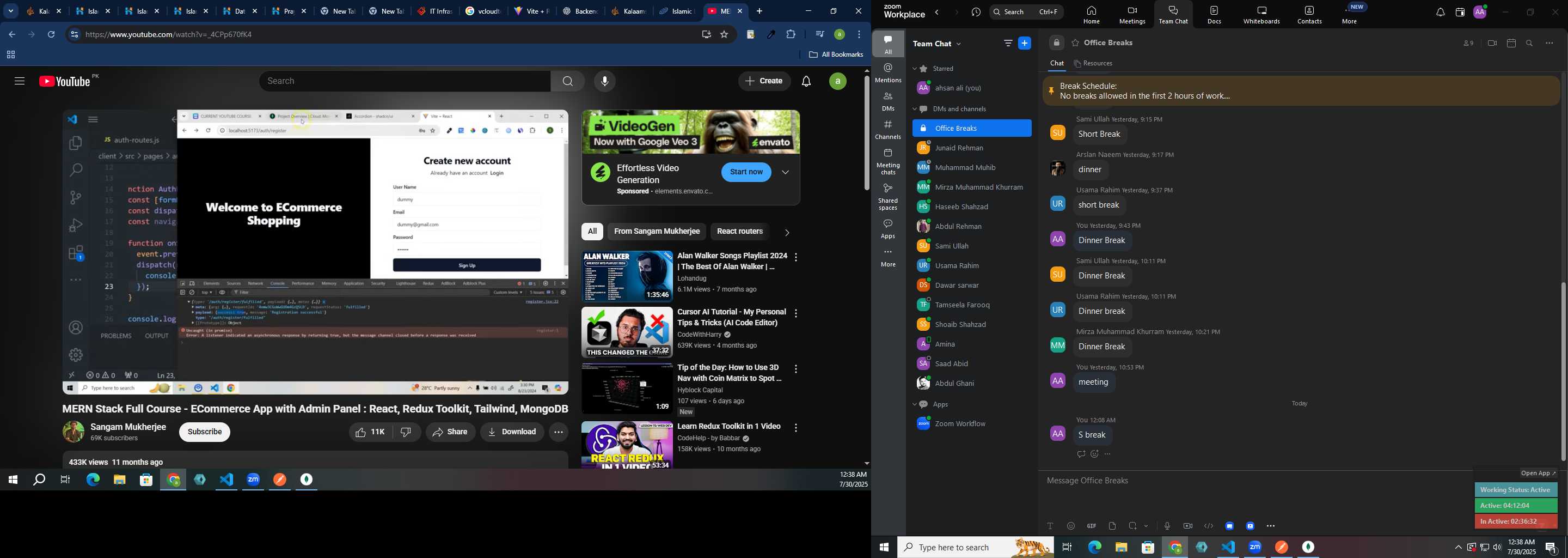Attach file in Zoom message toolbar

click(x=1112, y=526)
